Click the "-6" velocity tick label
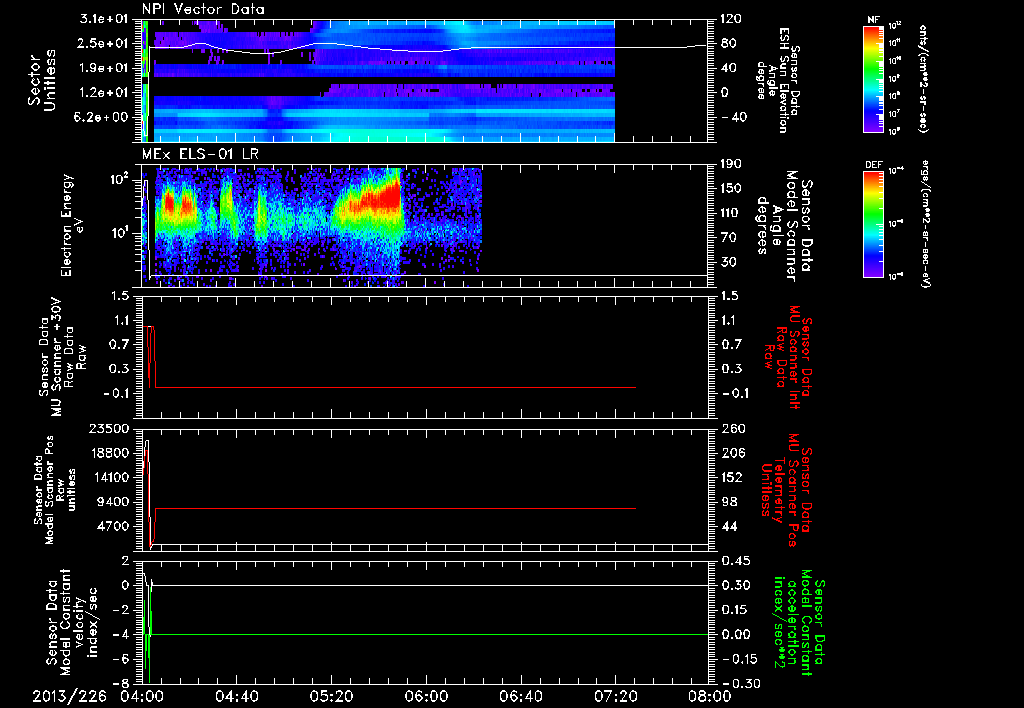The height and width of the screenshot is (708, 1024). (123, 659)
